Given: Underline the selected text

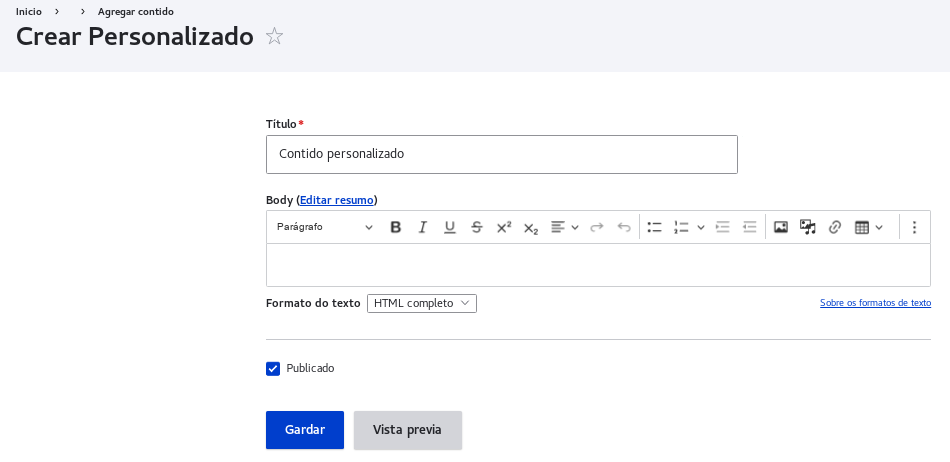Looking at the screenshot, I should click(x=450, y=228).
